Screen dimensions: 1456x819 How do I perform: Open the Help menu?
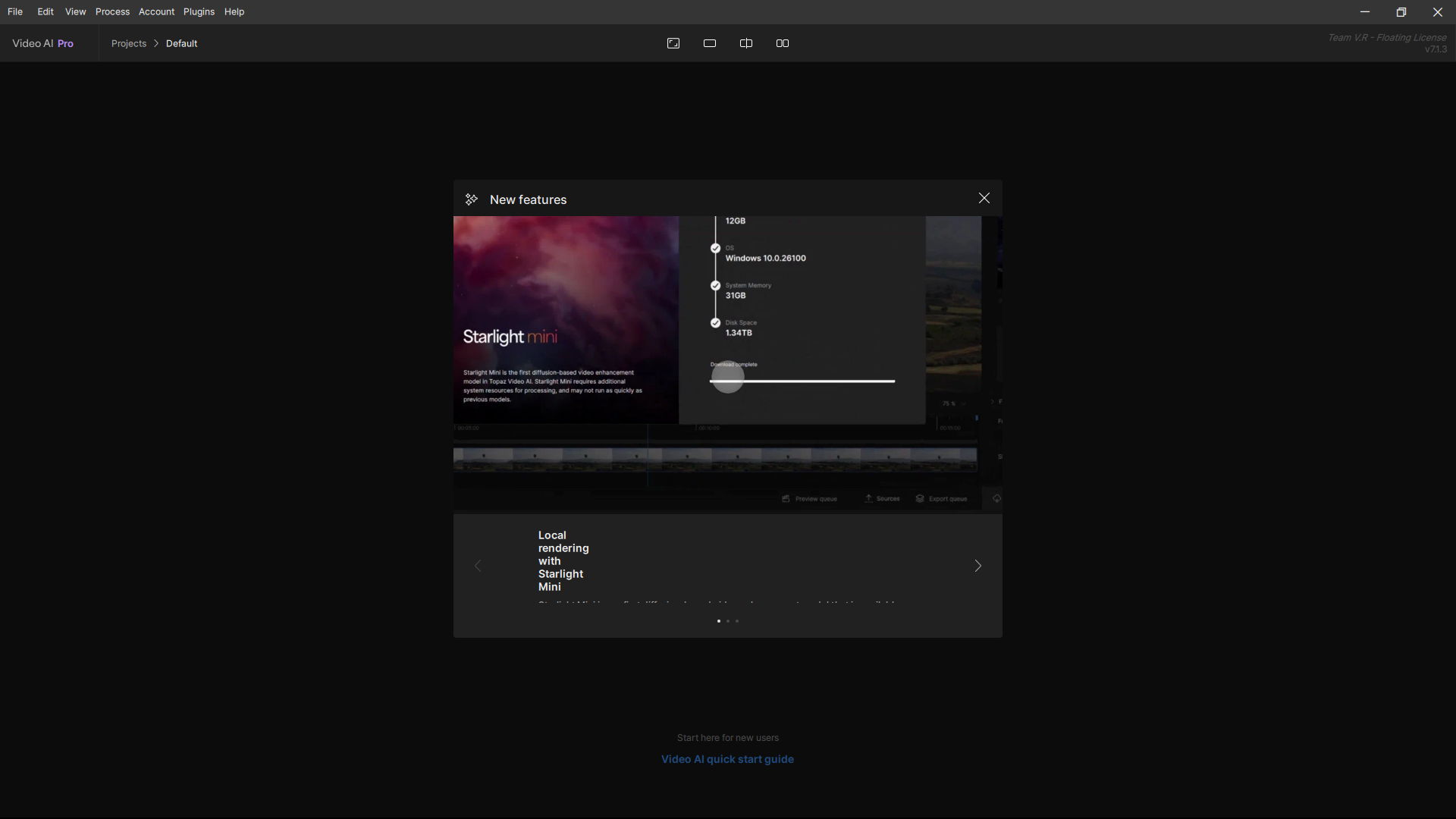(234, 11)
